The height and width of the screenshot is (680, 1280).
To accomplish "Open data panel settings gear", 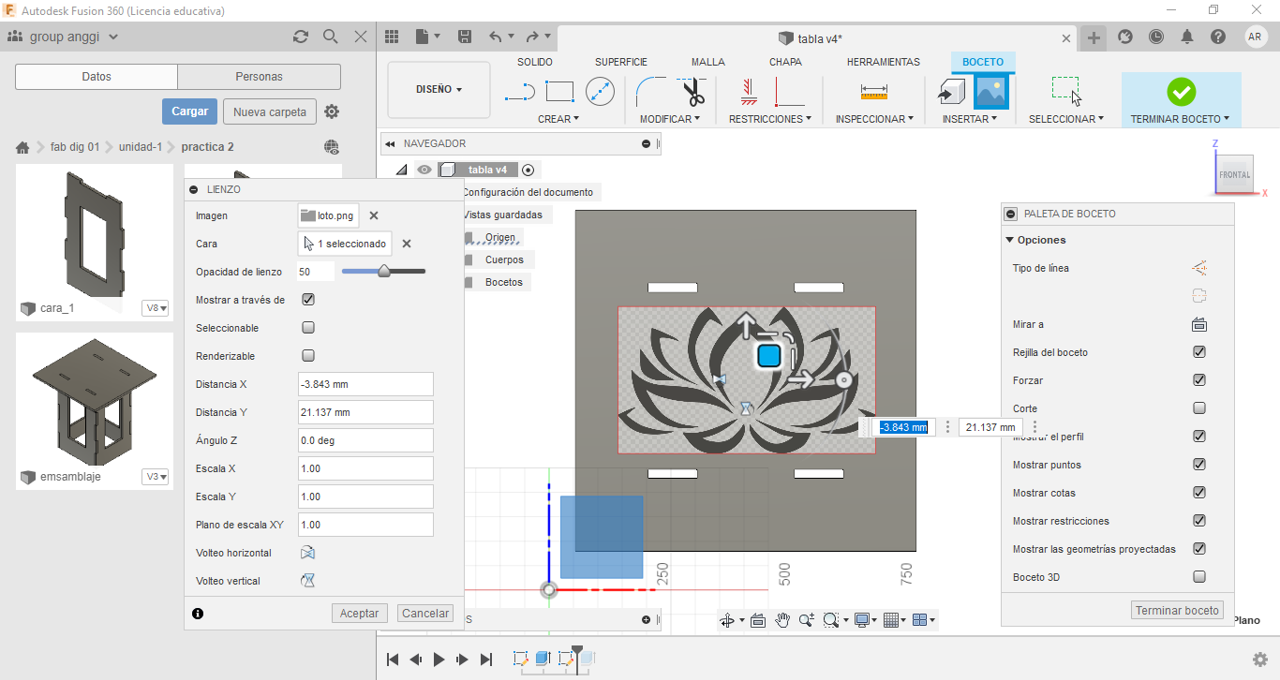I will click(x=332, y=111).
